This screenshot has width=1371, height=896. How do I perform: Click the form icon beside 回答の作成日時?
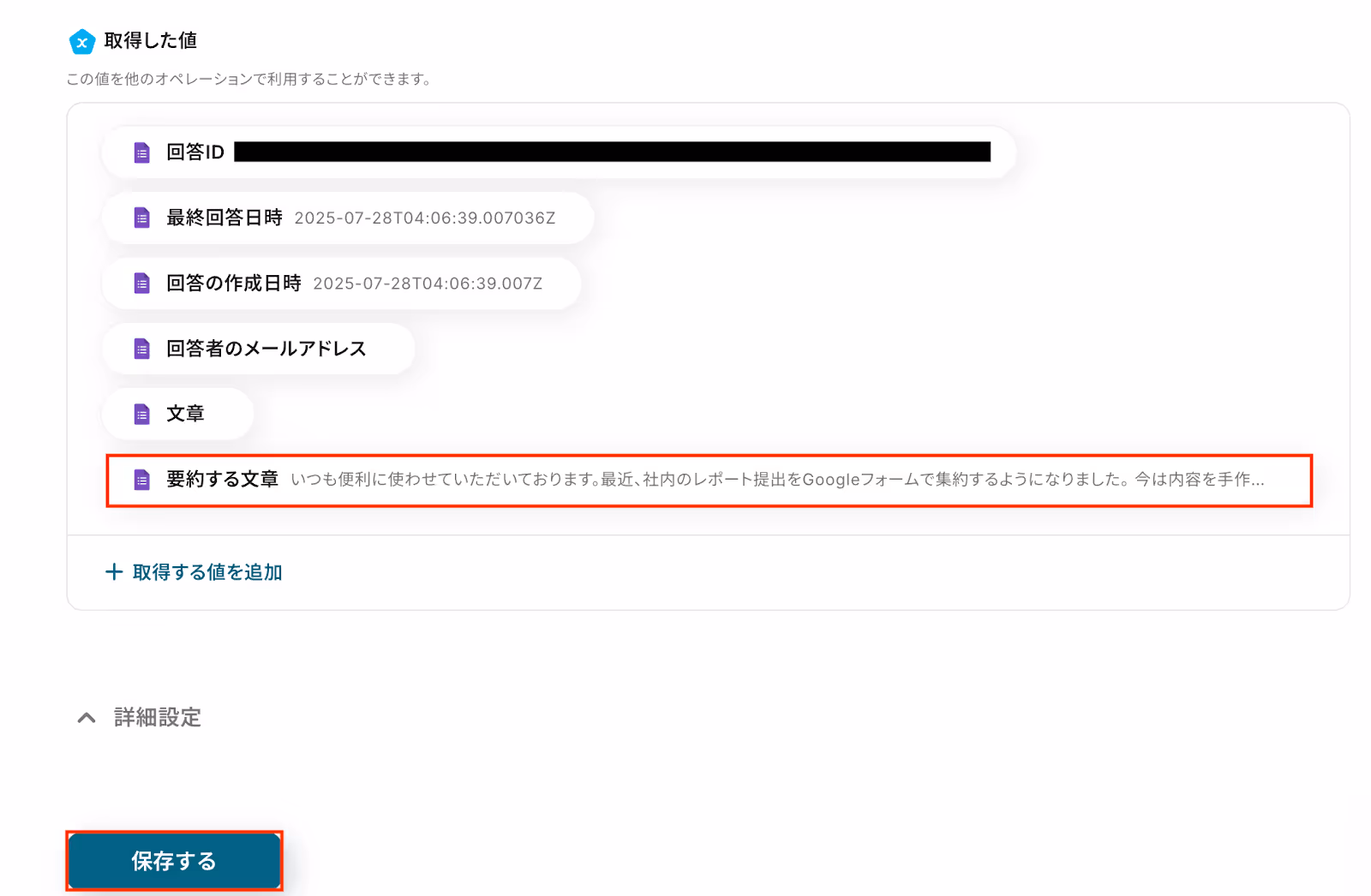(x=142, y=284)
